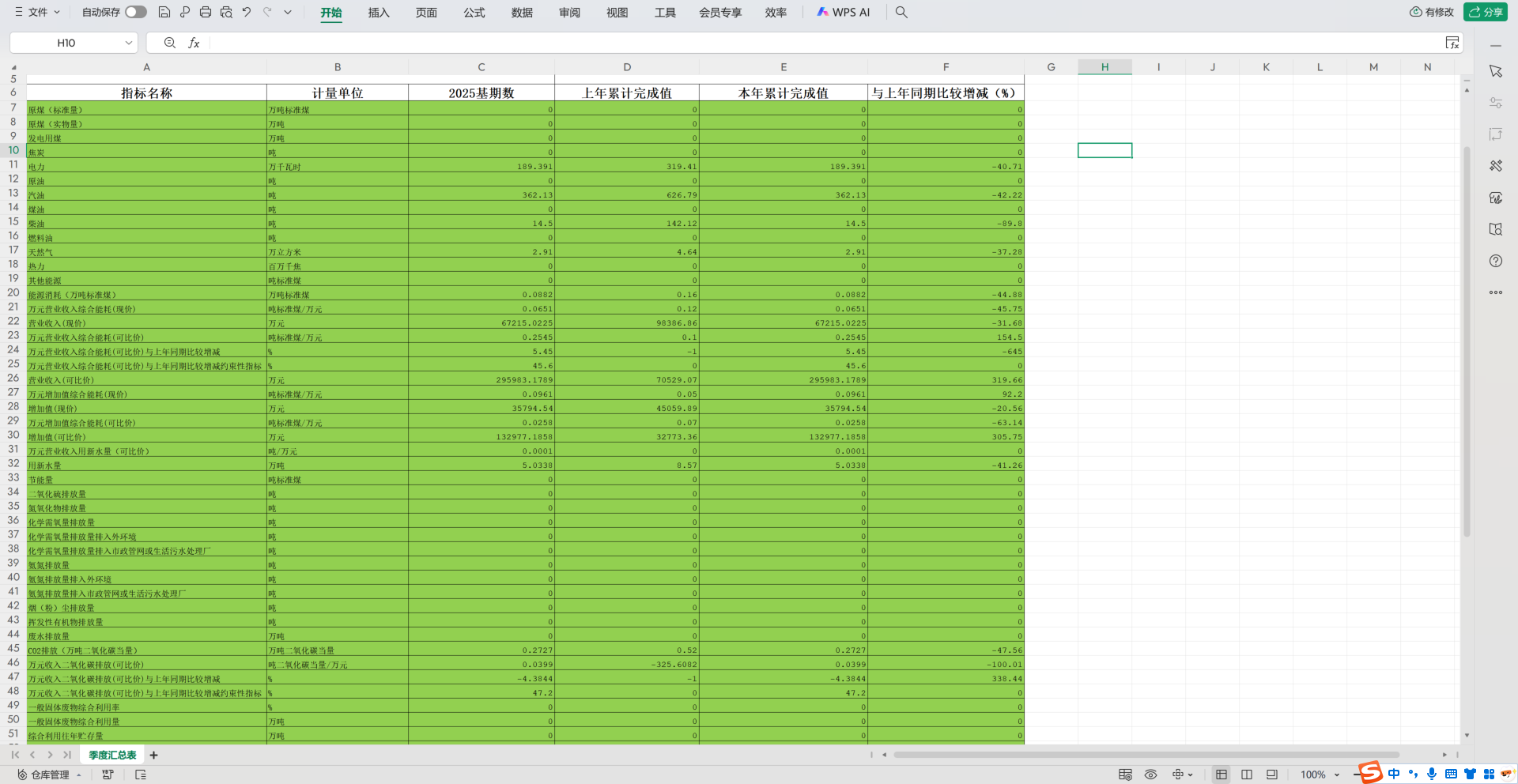This screenshot has height=784, width=1518.
Task: Click the Print icon in the toolbar
Action: pos(206,12)
